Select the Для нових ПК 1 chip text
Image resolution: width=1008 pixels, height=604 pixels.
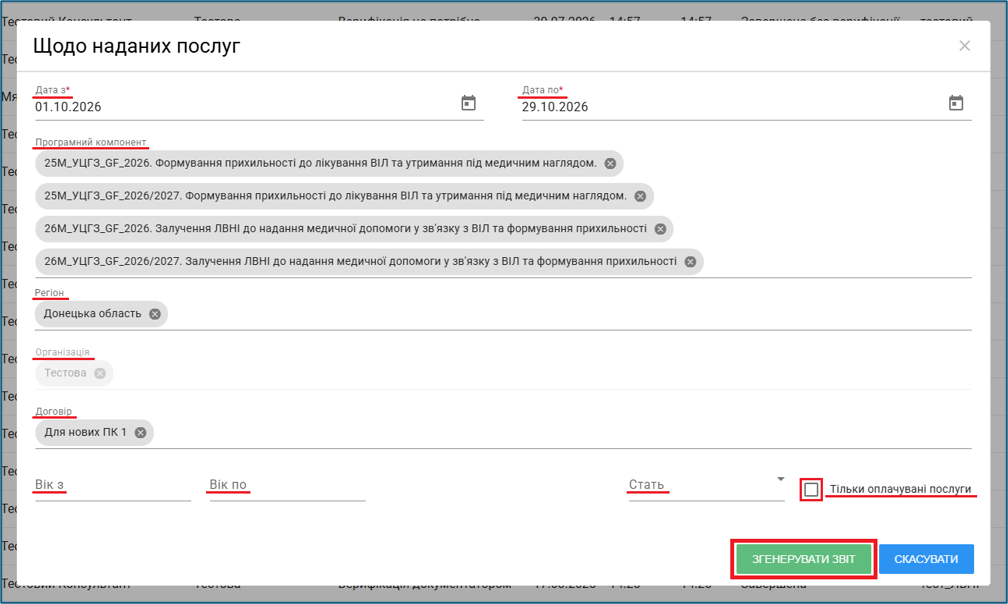[x=86, y=432]
